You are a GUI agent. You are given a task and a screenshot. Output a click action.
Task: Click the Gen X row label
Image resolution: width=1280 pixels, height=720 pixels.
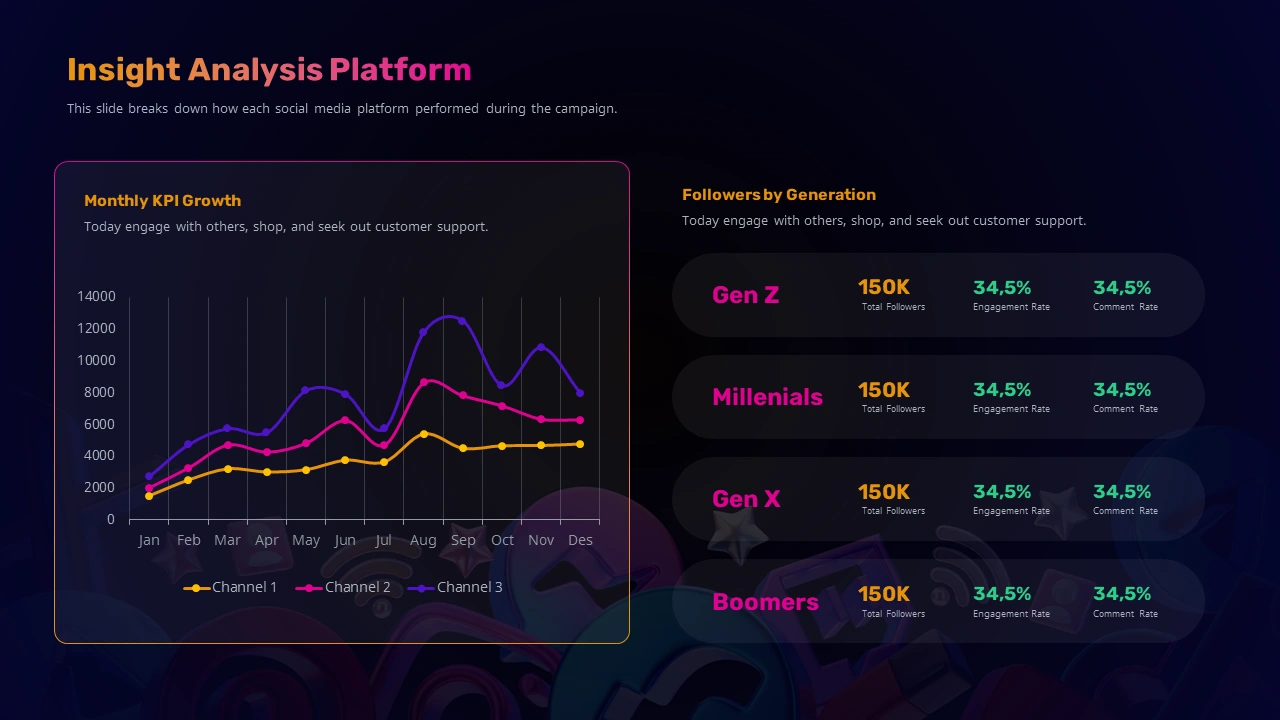coord(746,499)
